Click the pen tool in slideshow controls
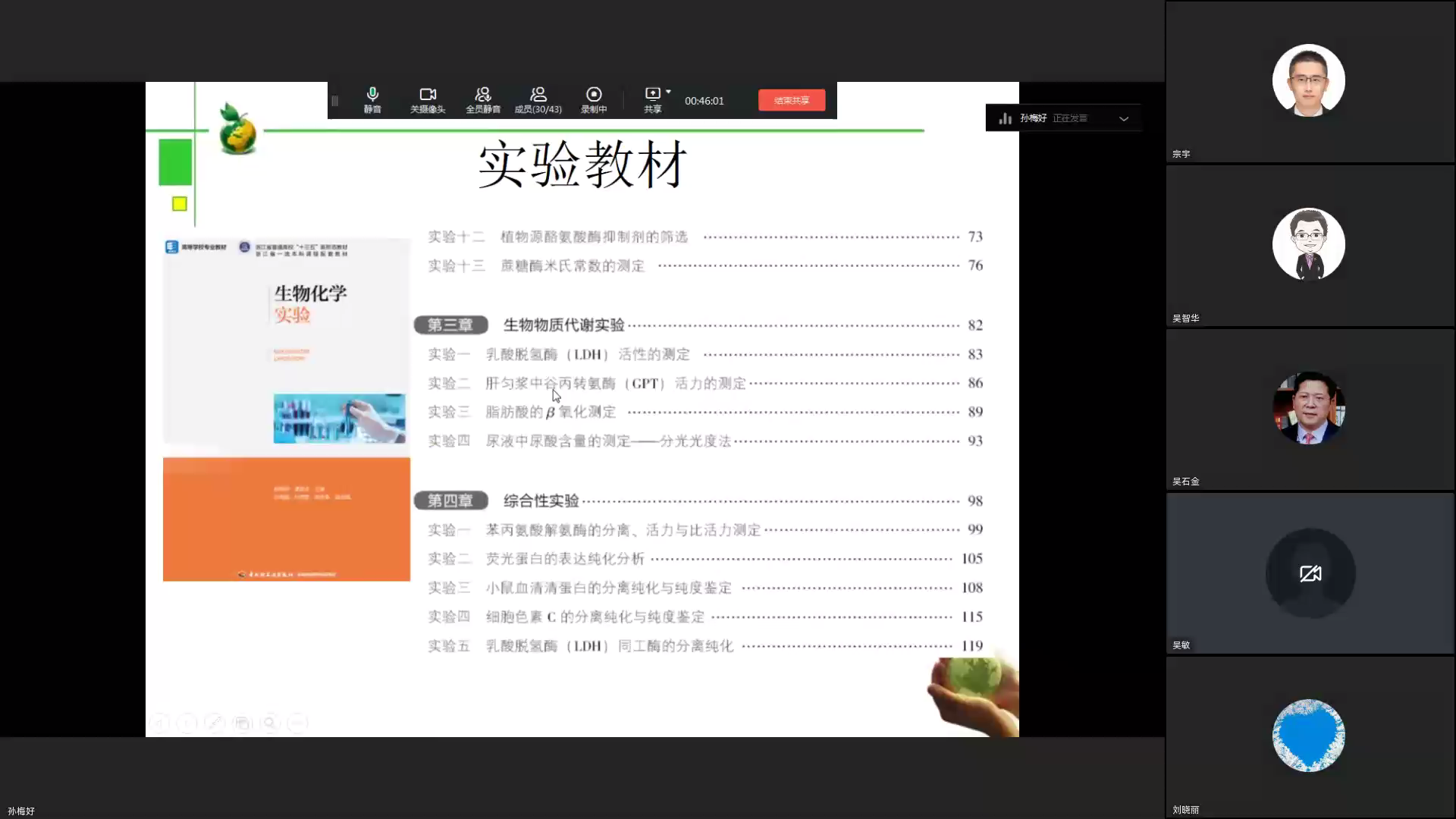1456x819 pixels. (215, 723)
